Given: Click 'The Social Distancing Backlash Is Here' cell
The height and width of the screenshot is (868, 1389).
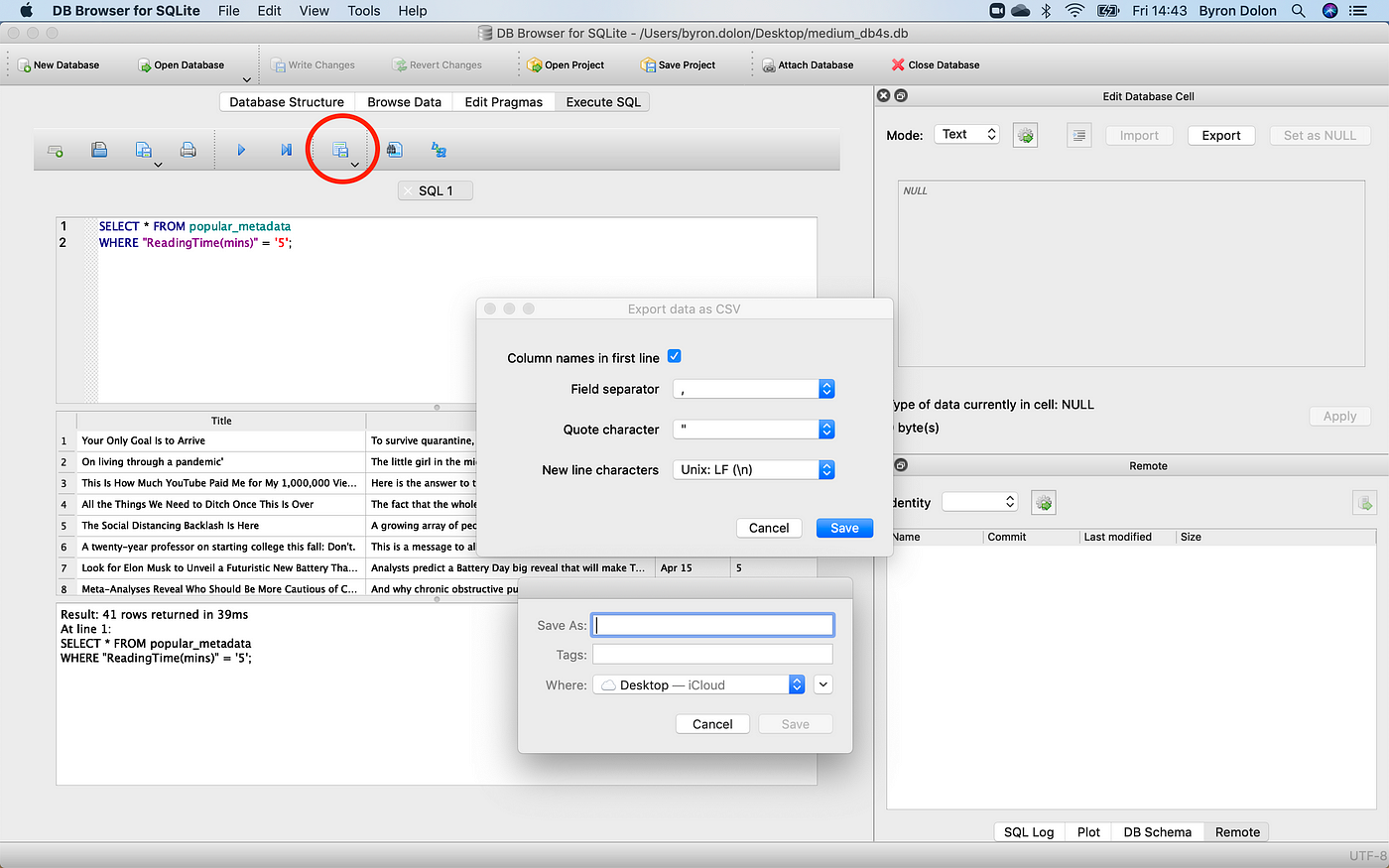Looking at the screenshot, I should tap(221, 526).
